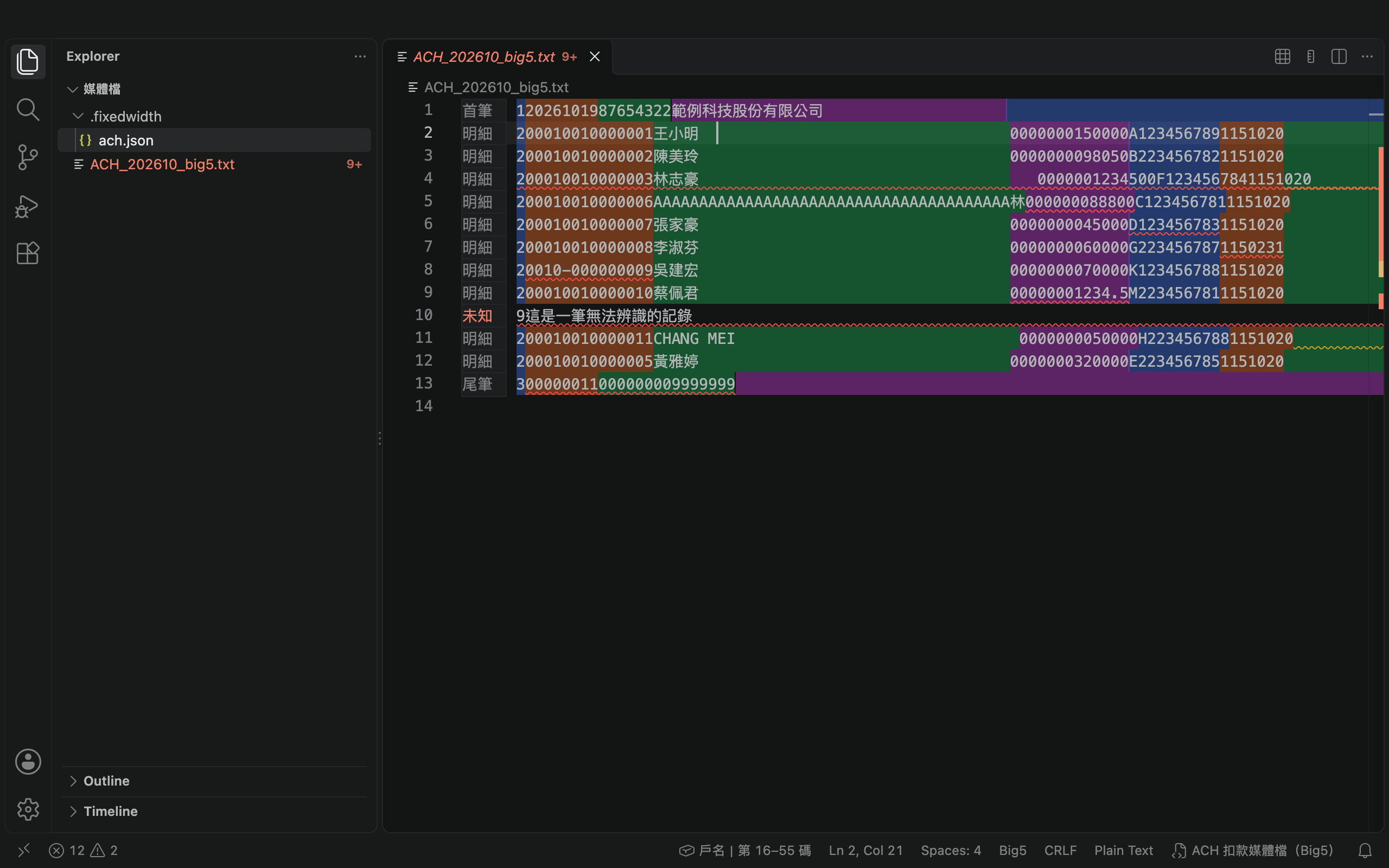1389x868 pixels.
Task: Click the 戶名 field indicator in status bar
Action: tap(744, 850)
